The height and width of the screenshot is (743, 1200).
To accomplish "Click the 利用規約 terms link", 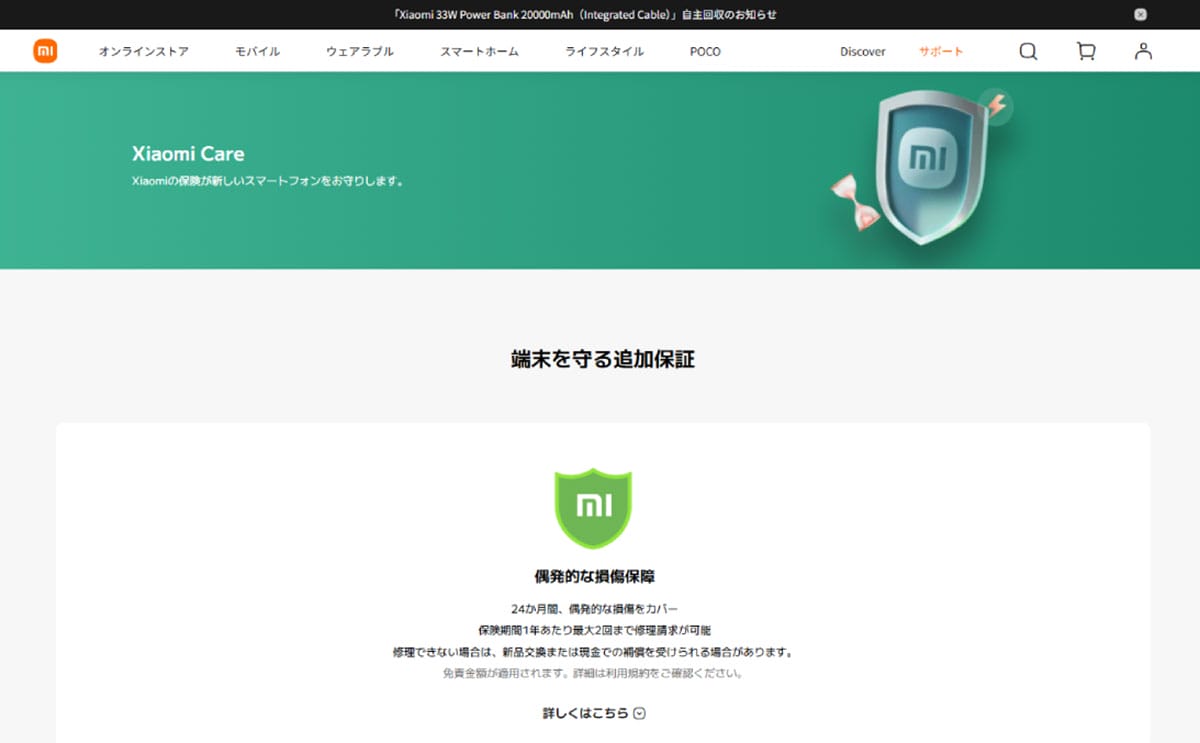I will click(x=627, y=674).
